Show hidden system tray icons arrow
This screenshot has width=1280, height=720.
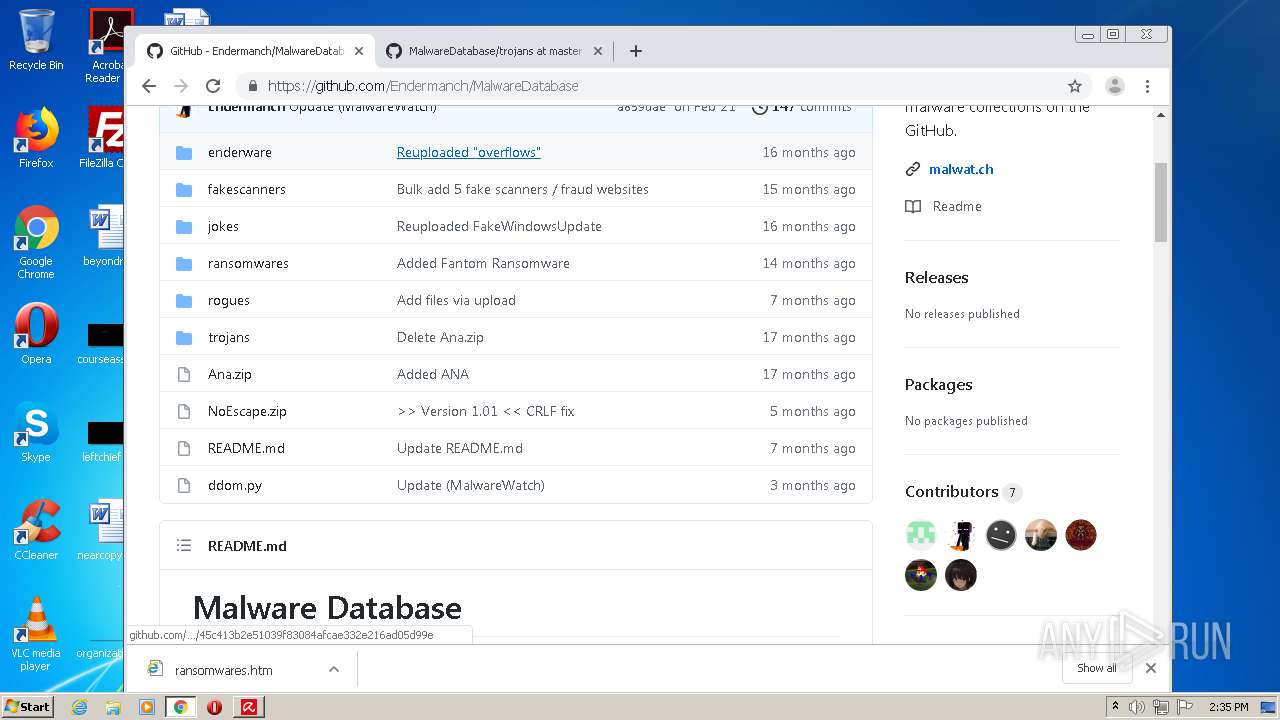click(1115, 707)
